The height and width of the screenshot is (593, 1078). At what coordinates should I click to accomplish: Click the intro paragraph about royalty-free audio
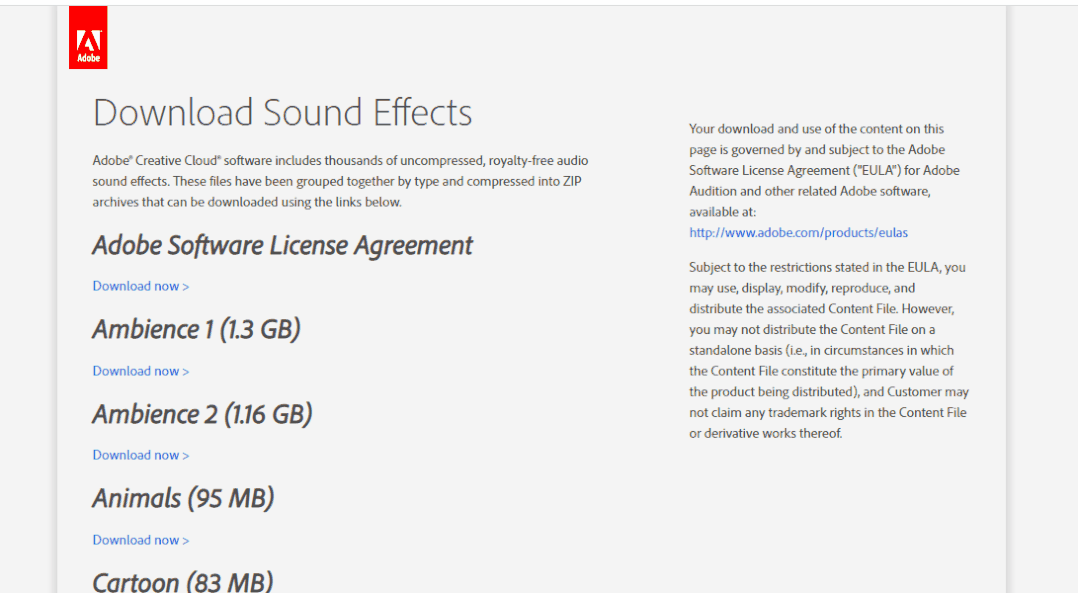(x=340, y=181)
